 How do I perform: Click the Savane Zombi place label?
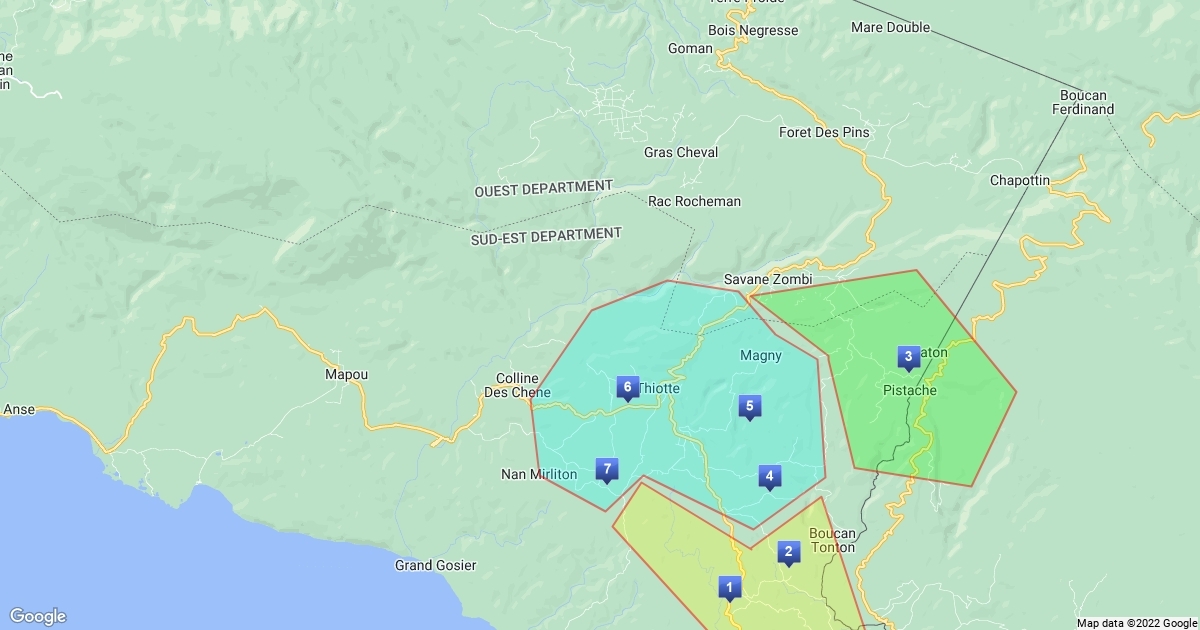768,279
